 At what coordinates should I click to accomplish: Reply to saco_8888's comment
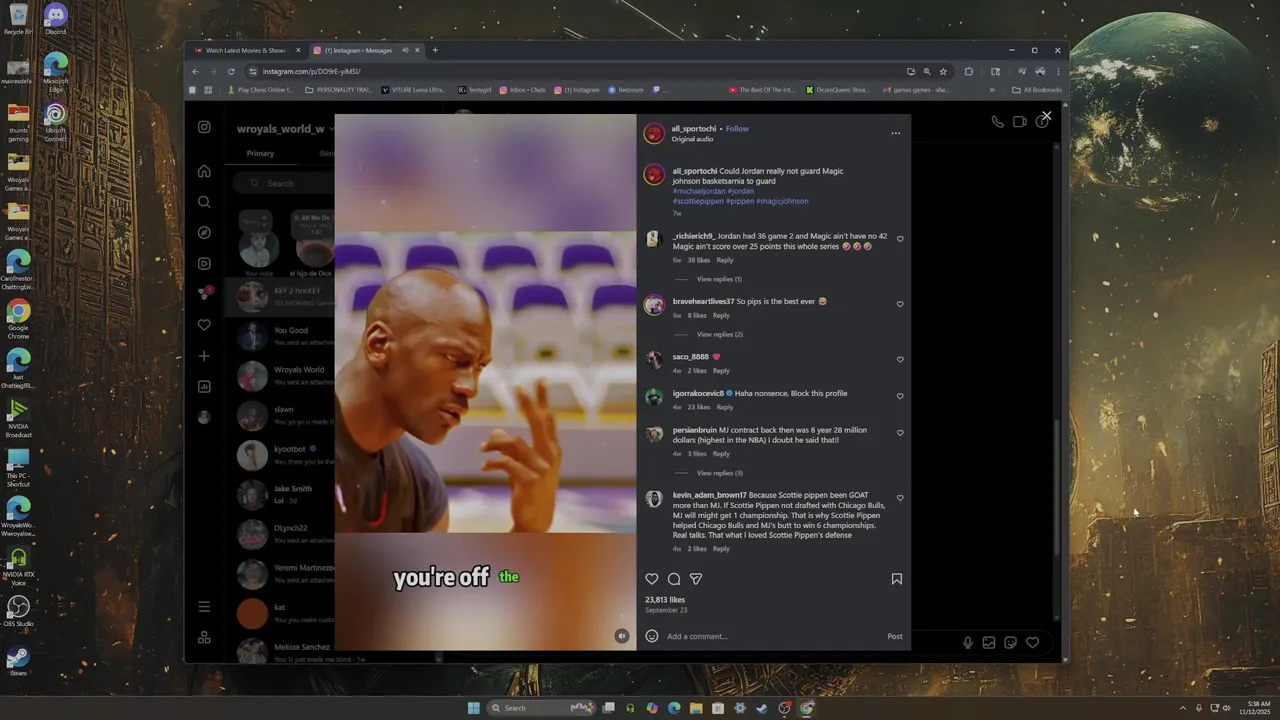[x=721, y=371]
